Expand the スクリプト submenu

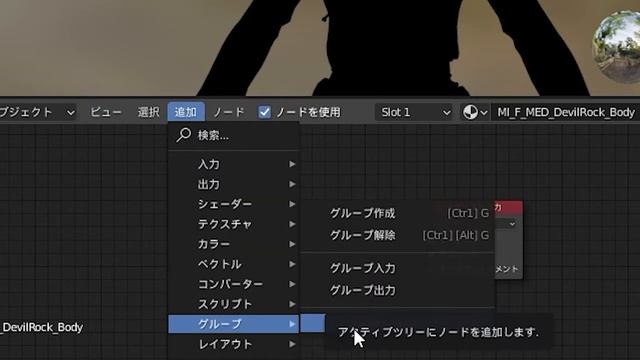coord(234,304)
